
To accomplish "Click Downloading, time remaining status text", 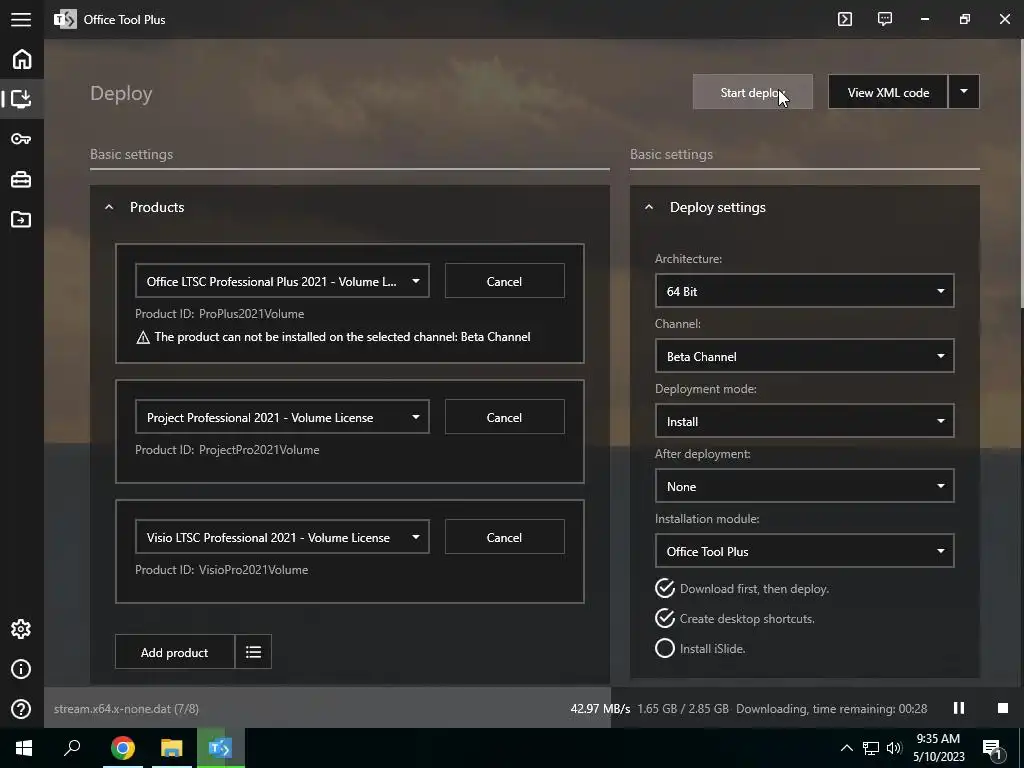I will click(832, 709).
